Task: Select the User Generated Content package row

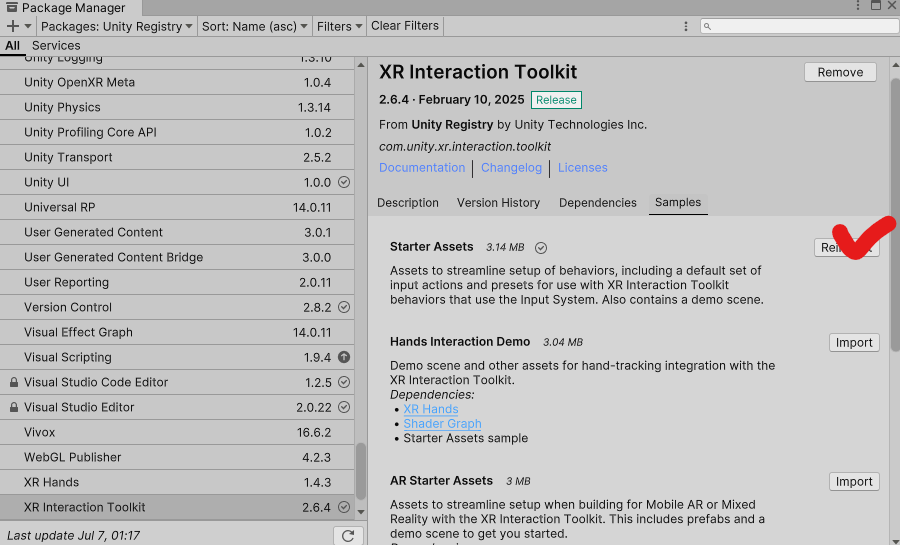Action: coord(177,232)
